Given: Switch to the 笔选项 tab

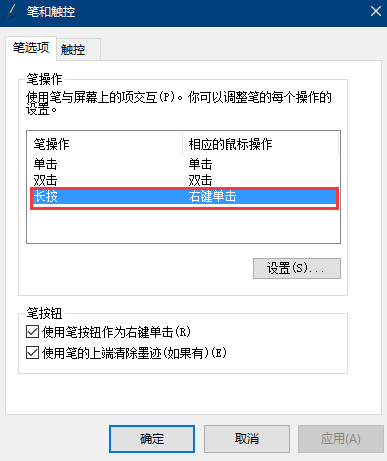Looking at the screenshot, I should [x=31, y=48].
